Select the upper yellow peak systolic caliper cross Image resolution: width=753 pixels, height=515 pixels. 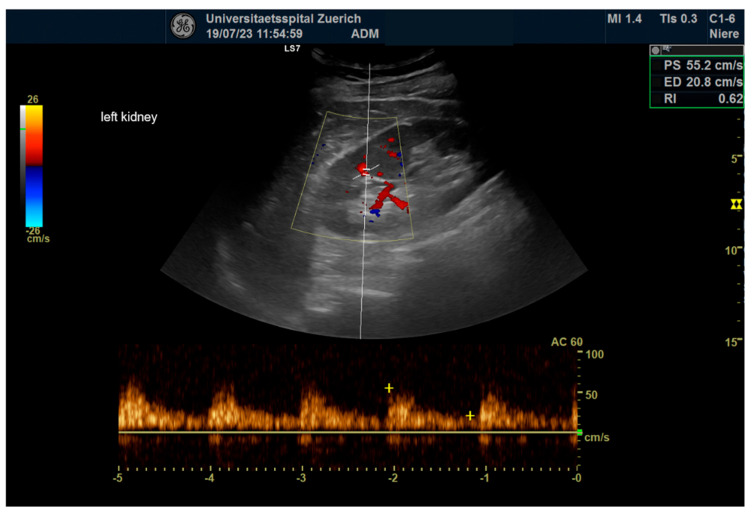coord(389,388)
